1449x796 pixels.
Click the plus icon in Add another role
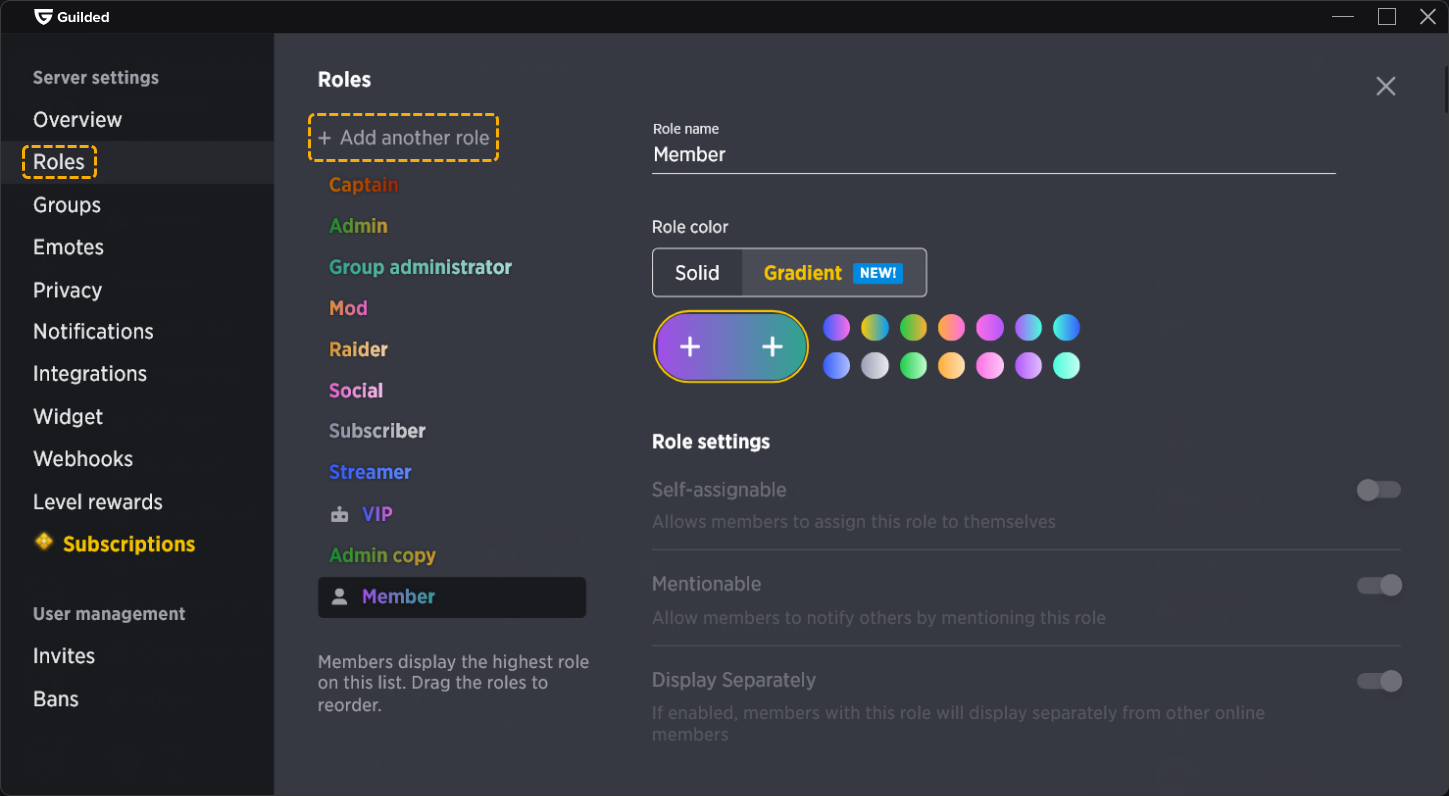(325, 137)
